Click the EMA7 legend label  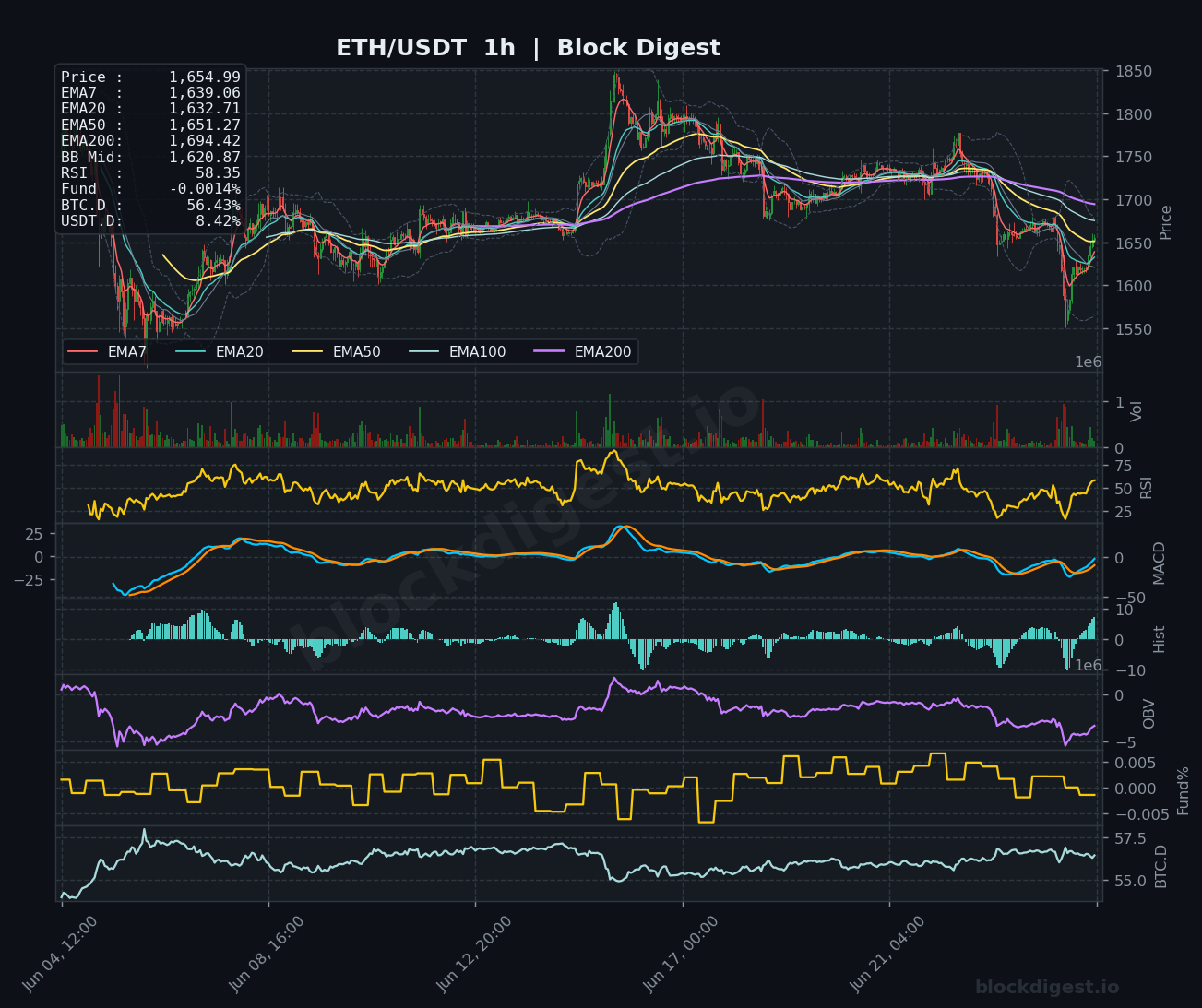[x=127, y=351]
